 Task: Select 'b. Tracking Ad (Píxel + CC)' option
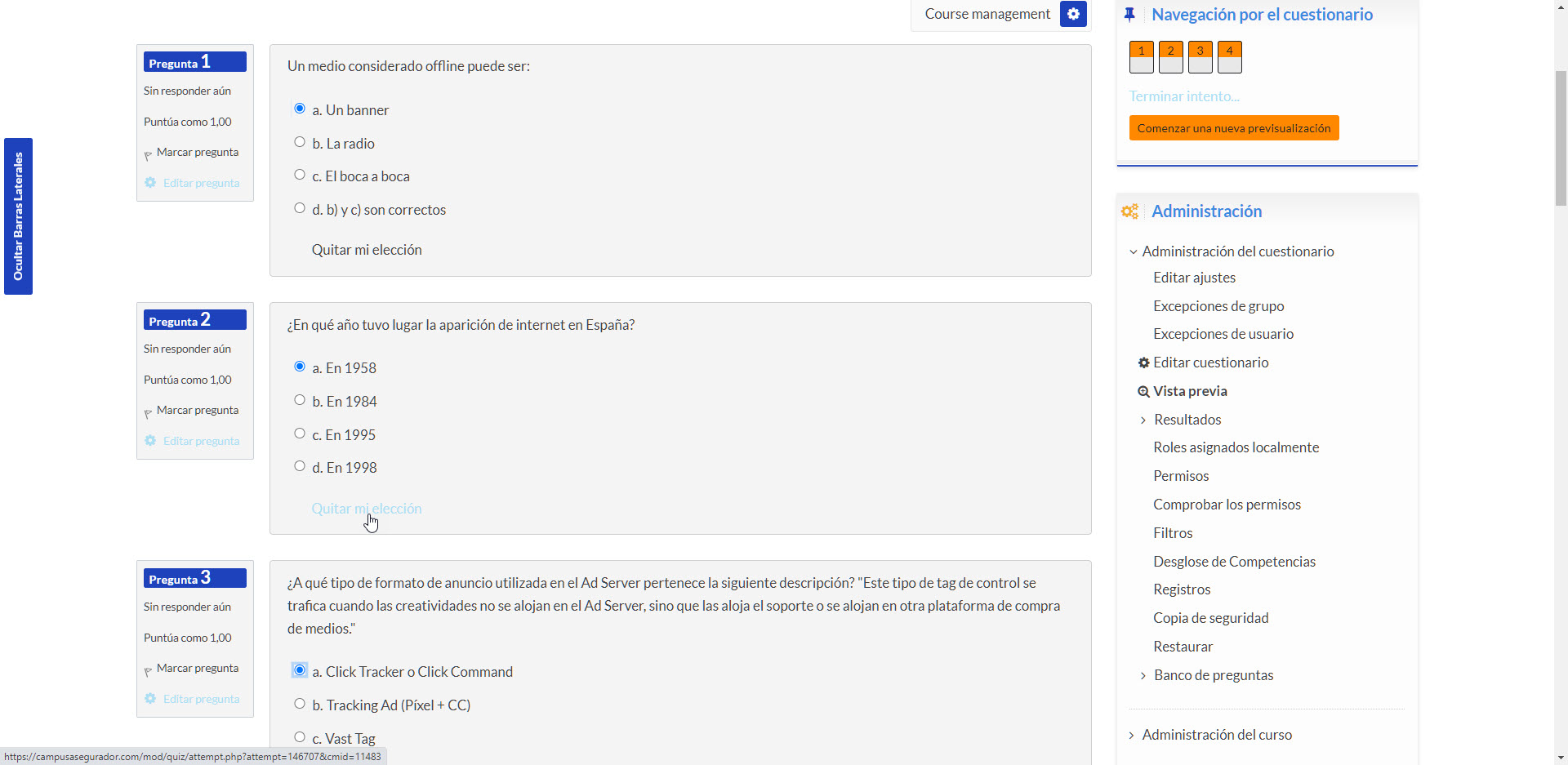point(300,704)
